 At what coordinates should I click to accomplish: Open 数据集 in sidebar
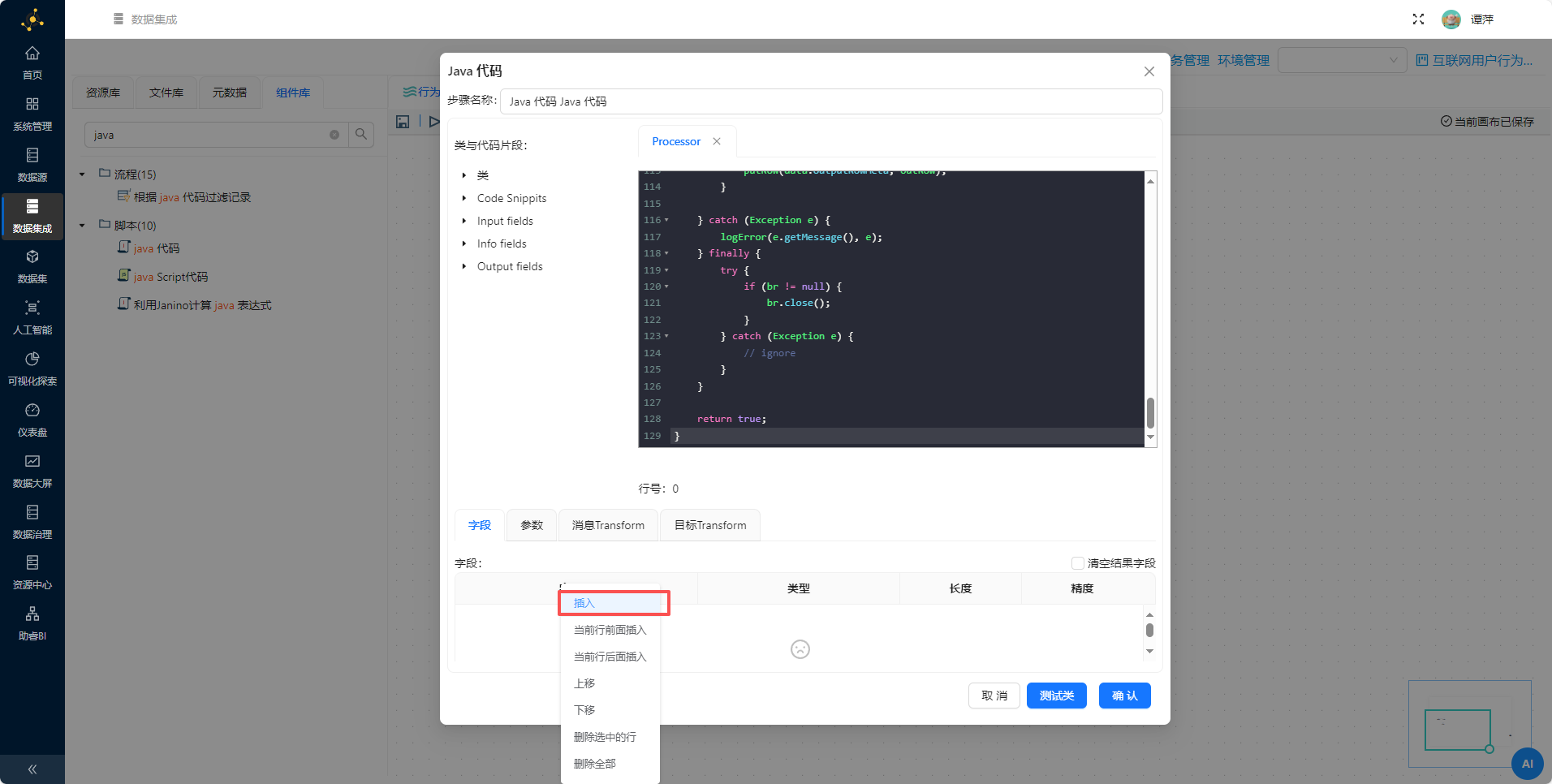[32, 267]
